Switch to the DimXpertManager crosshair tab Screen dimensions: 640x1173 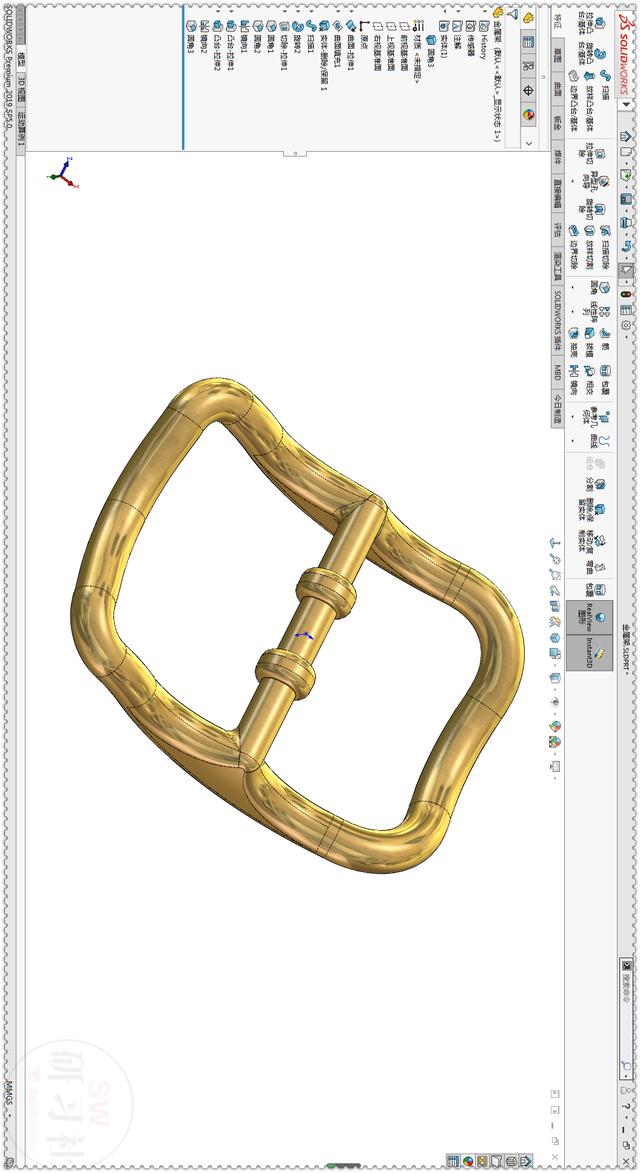coord(528,91)
